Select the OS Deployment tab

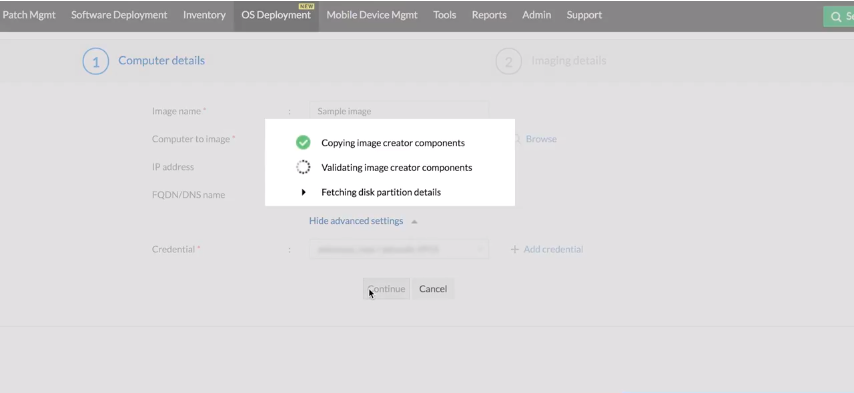click(x=276, y=15)
